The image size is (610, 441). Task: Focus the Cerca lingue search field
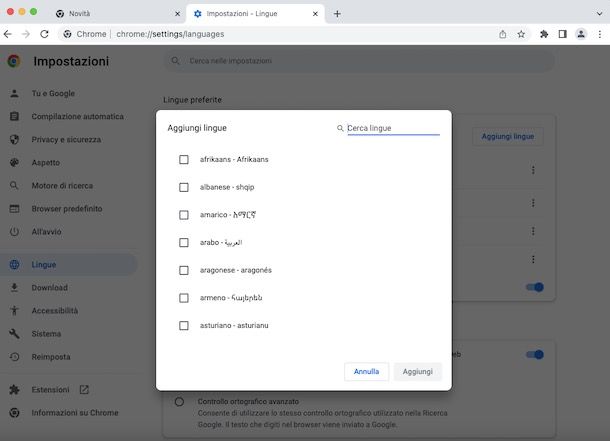click(x=393, y=128)
